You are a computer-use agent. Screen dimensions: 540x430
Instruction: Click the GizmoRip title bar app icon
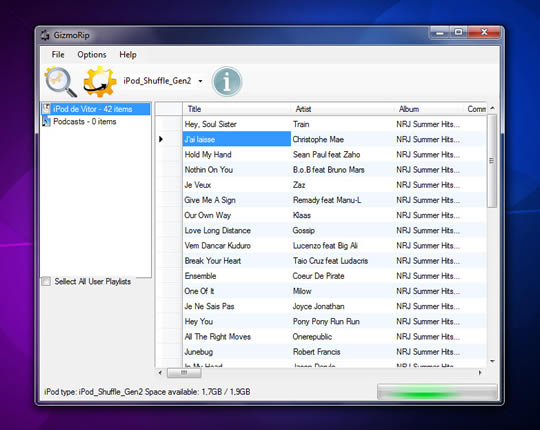45,35
